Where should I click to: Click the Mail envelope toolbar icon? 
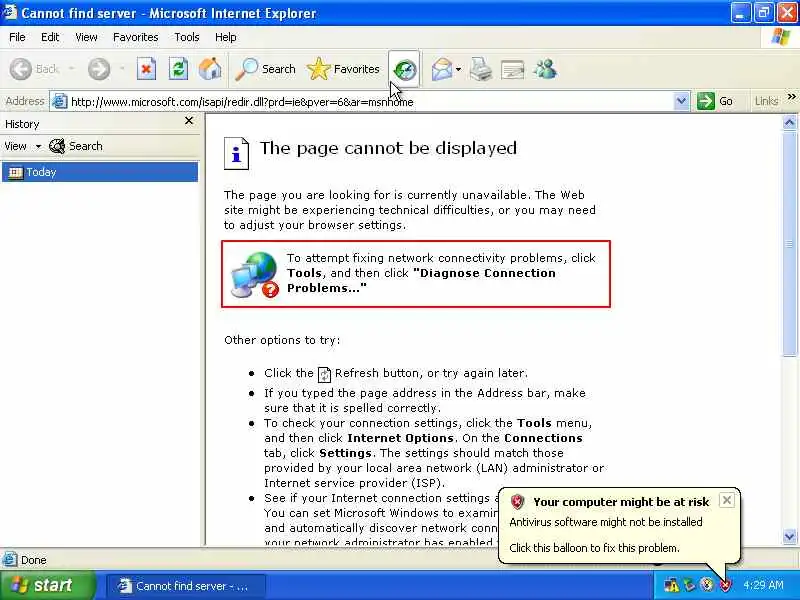tap(442, 69)
